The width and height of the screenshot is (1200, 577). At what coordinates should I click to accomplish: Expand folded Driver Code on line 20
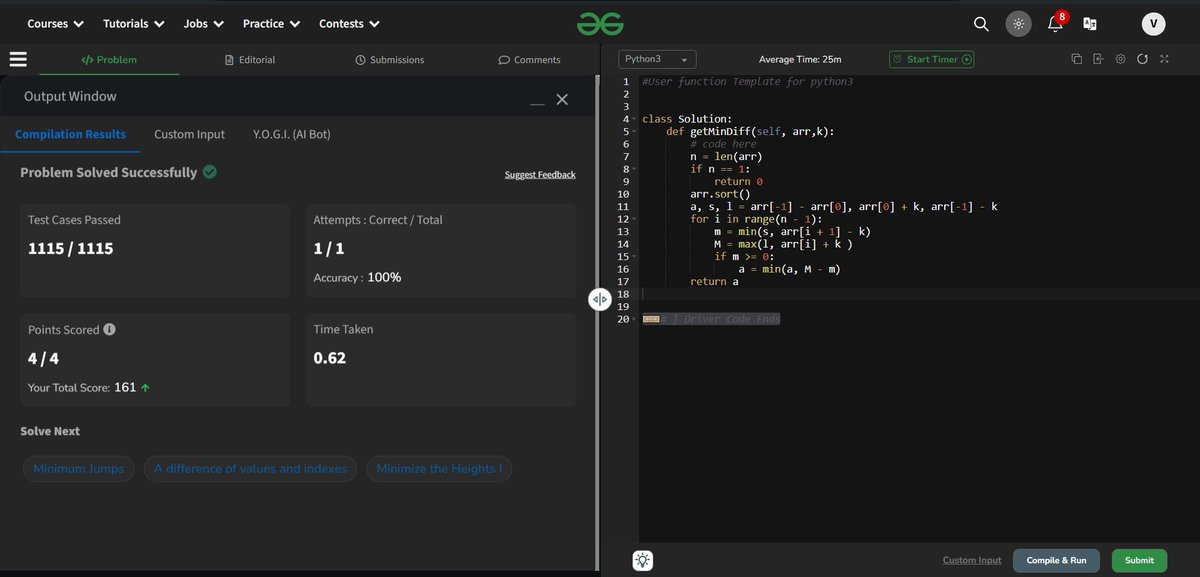(634, 319)
